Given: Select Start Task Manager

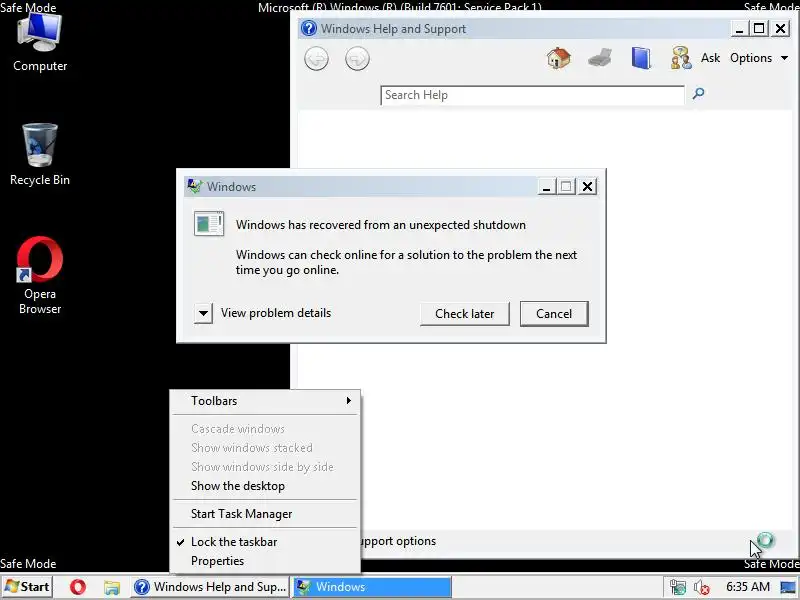Looking at the screenshot, I should [x=265, y=514].
